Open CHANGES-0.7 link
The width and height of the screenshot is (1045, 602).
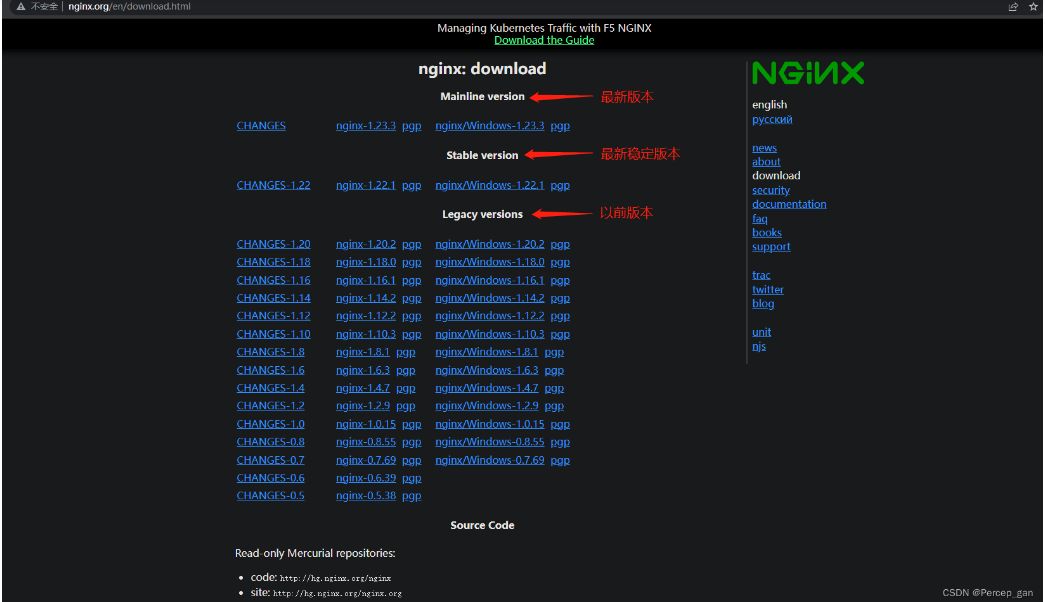tap(271, 460)
